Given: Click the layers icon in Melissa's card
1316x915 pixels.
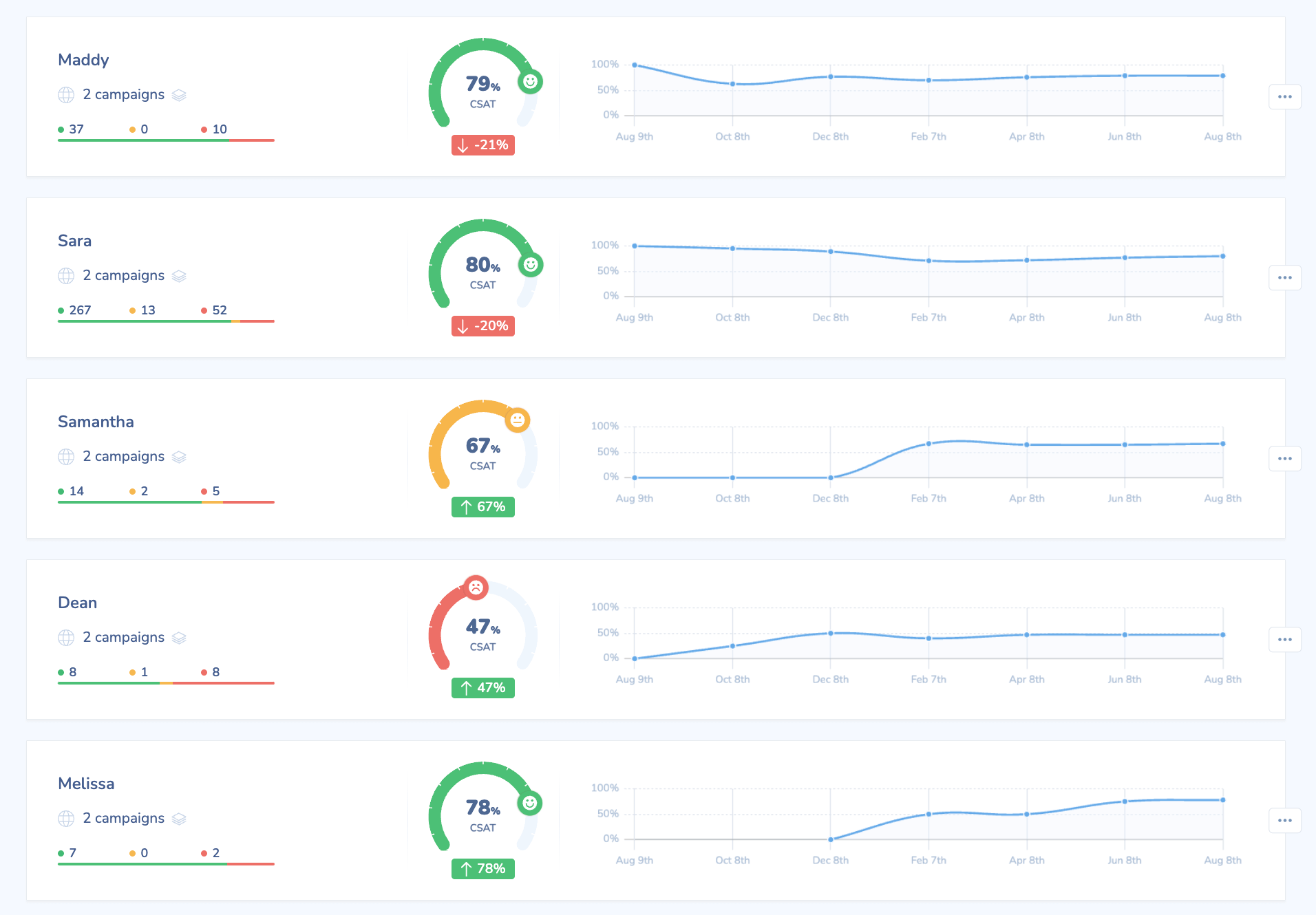Looking at the screenshot, I should tap(179, 818).
